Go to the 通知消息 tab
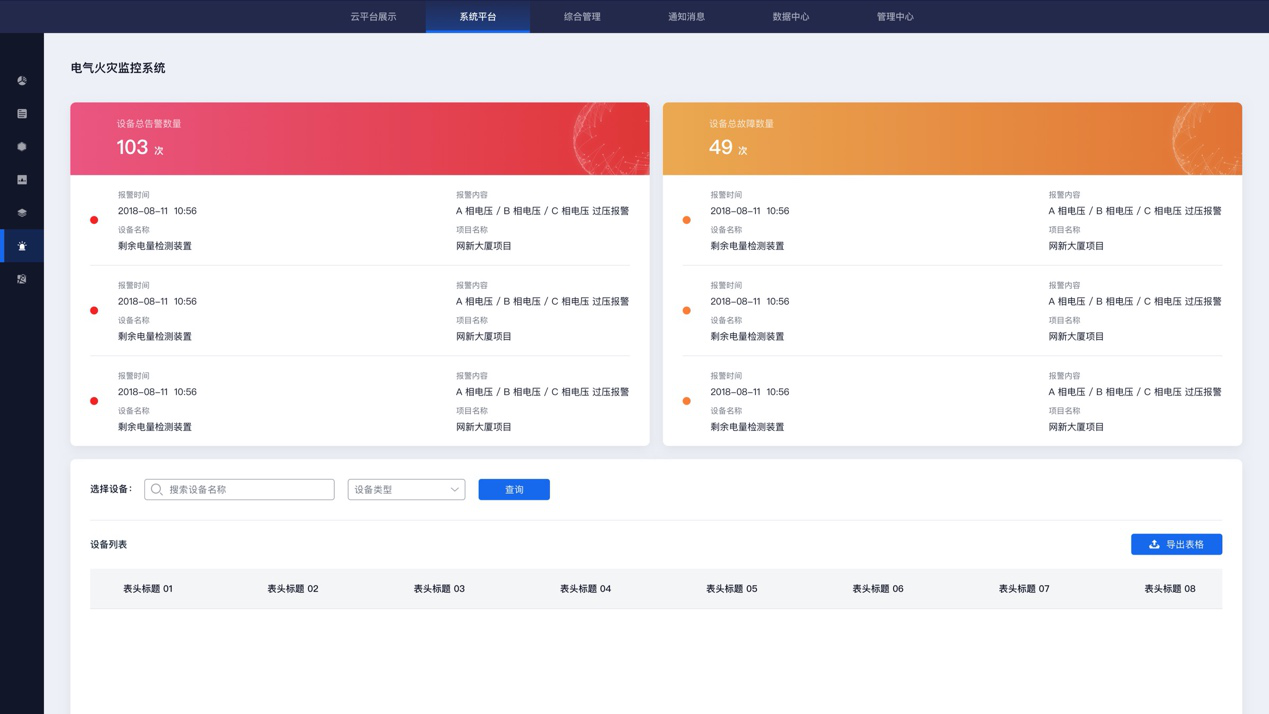This screenshot has height=714, width=1269. (686, 17)
